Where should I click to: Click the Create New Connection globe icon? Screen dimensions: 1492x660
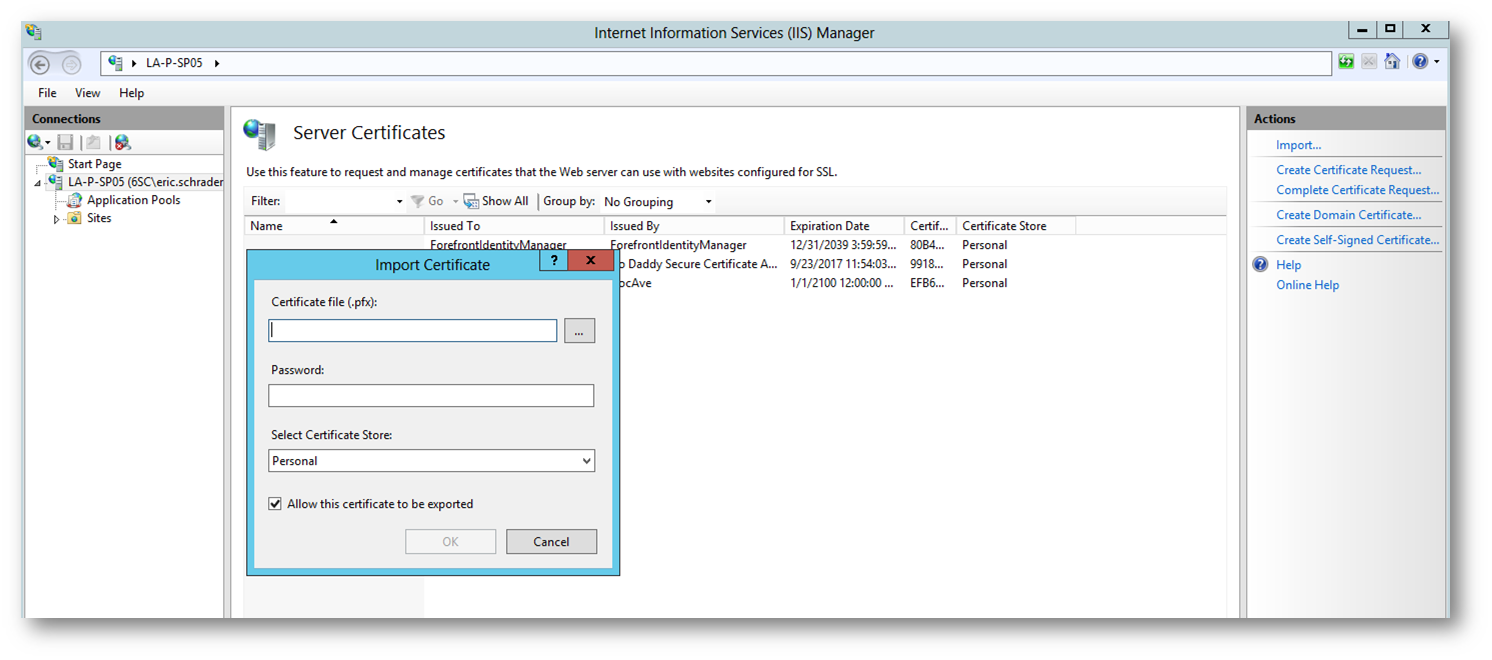point(36,143)
